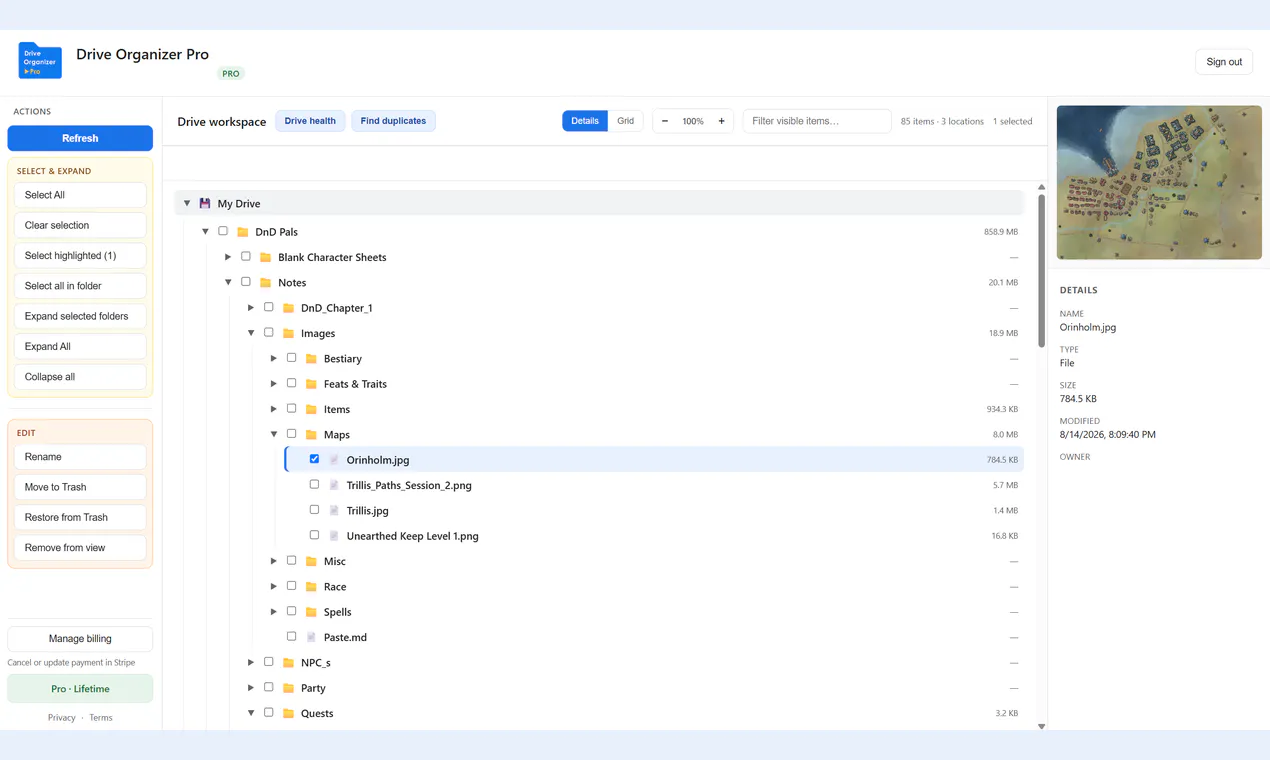Click the Blank Character Sheets folder icon

click(266, 257)
